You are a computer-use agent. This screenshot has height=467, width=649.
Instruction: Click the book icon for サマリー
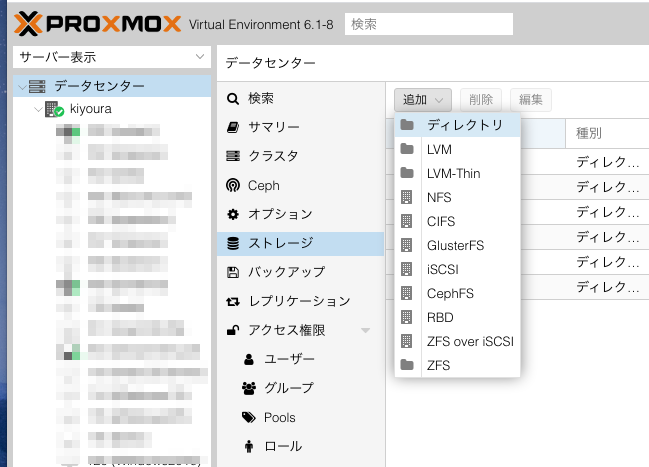point(233,127)
